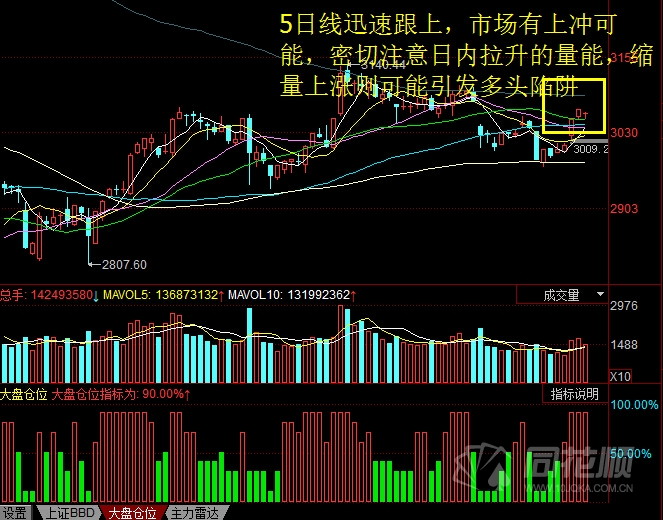
Task: Open the 设置 settings button
Action: click(14, 513)
